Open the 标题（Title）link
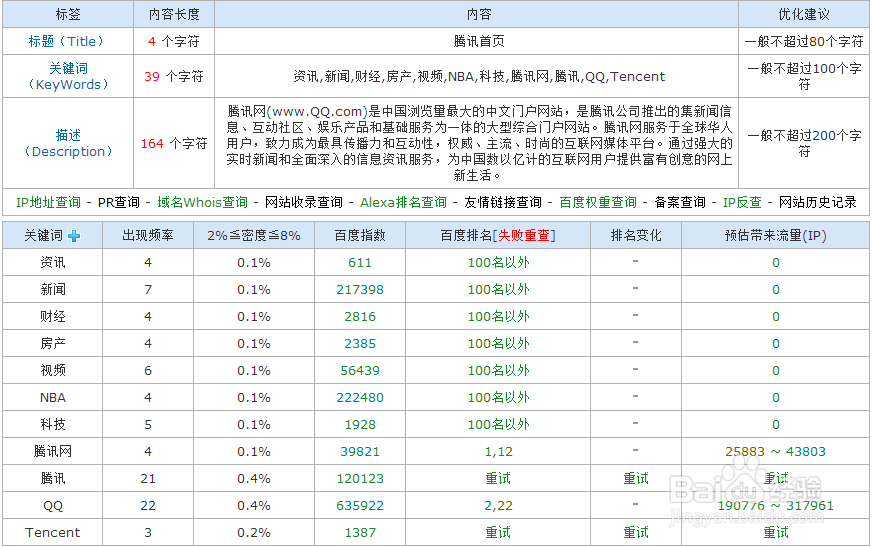This screenshot has width=872, height=547. 67,41
